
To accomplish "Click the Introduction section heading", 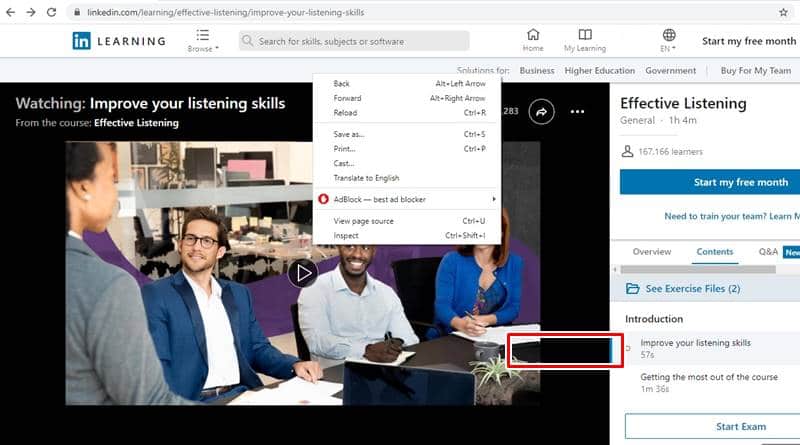I will [654, 319].
